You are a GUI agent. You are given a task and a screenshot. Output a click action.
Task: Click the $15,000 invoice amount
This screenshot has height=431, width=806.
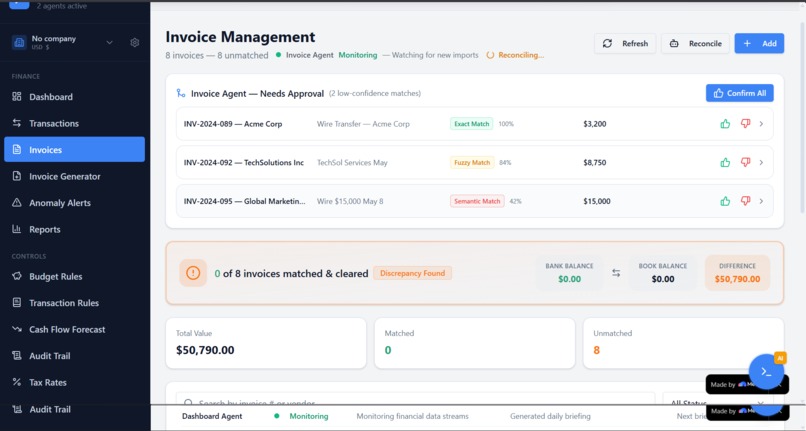coord(597,201)
